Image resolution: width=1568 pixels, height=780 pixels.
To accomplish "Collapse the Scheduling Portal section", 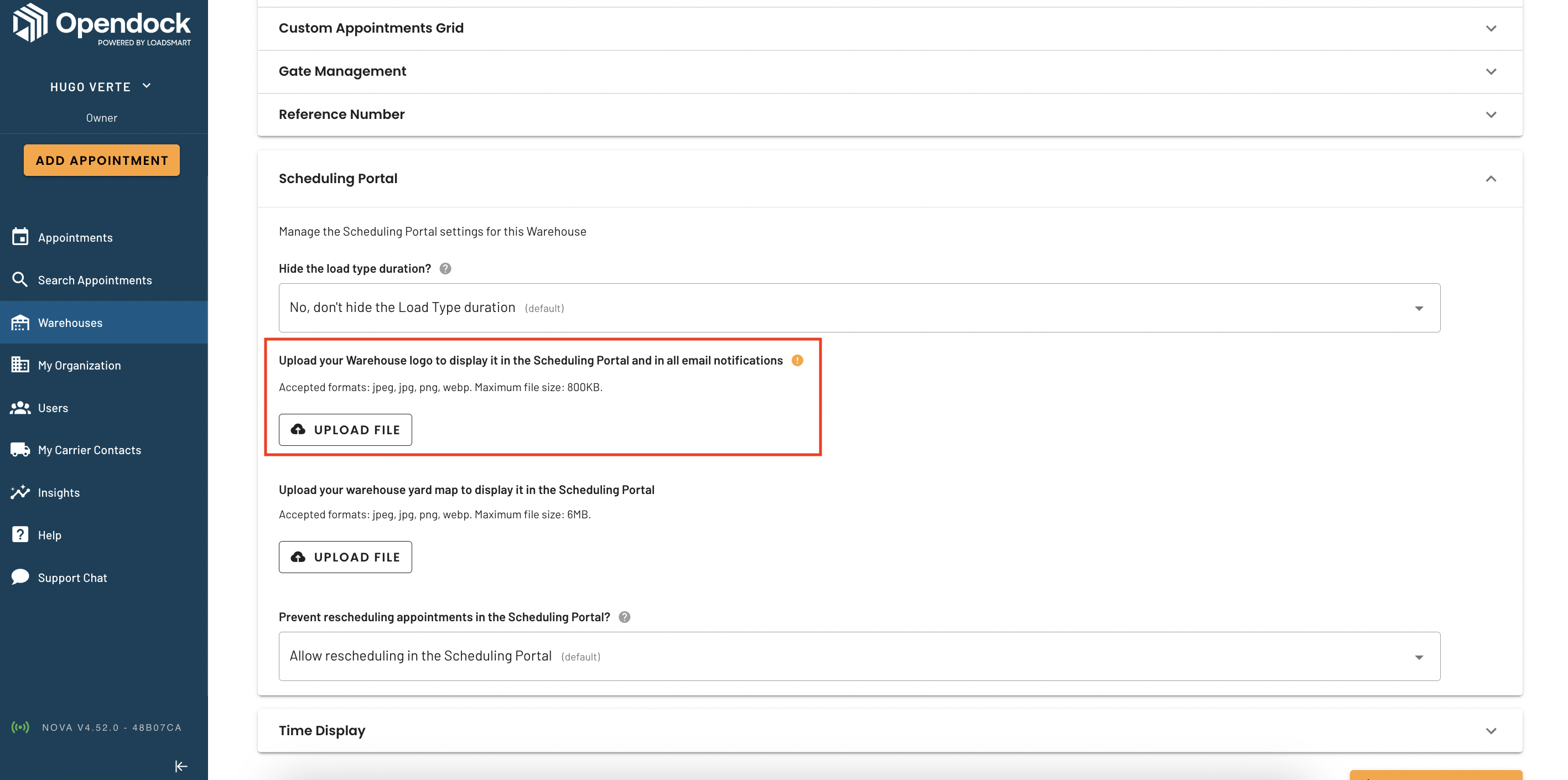I will pyautogui.click(x=890, y=178).
